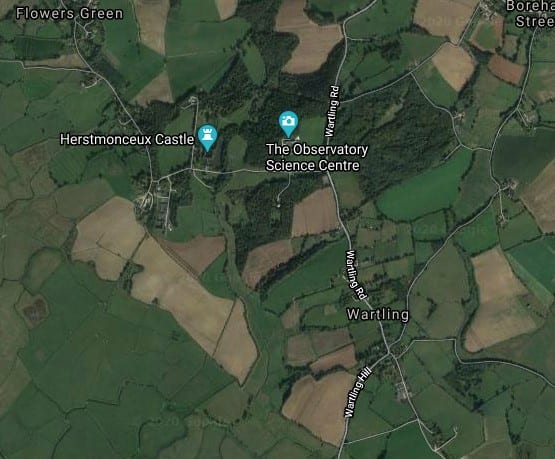555x459 pixels.
Task: Click the large bright green field east of Wartling Rd
Action: (x=425, y=187)
